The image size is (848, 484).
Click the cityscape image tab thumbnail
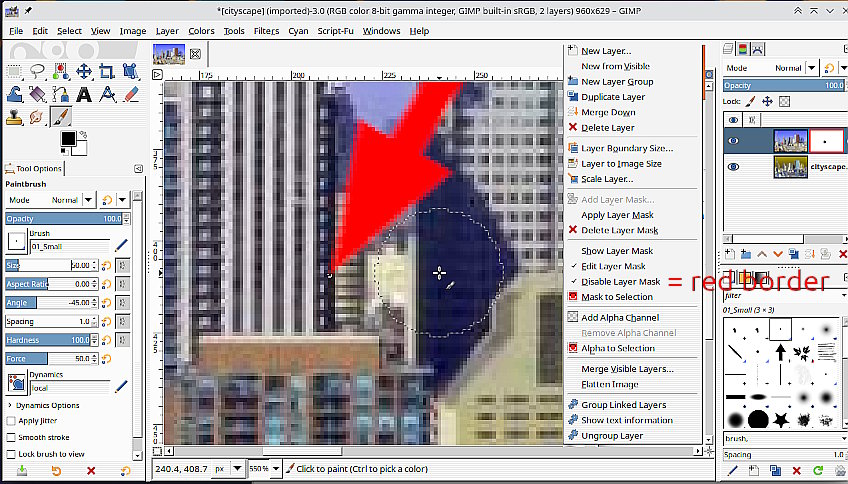coord(169,54)
